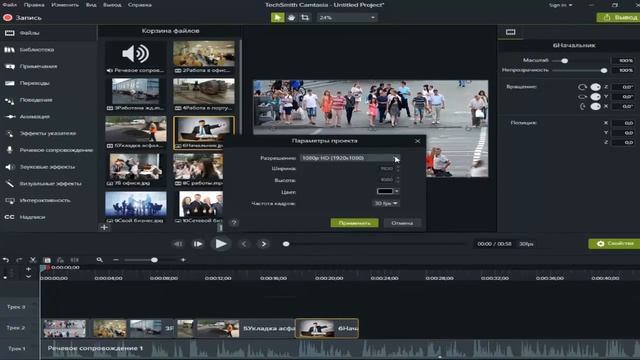Click the black canvas color swatch
This screenshot has height=360, width=640.
385,191
